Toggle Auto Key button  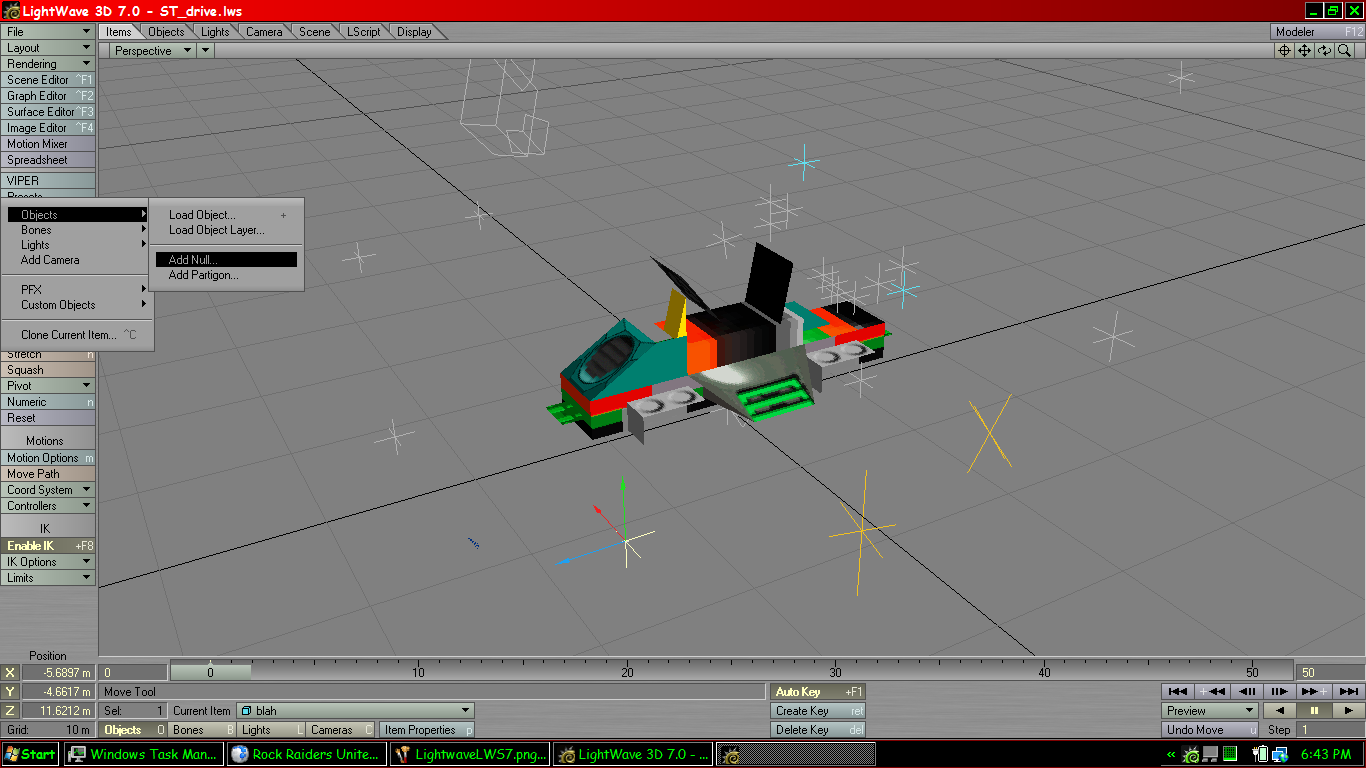pyautogui.click(x=818, y=691)
